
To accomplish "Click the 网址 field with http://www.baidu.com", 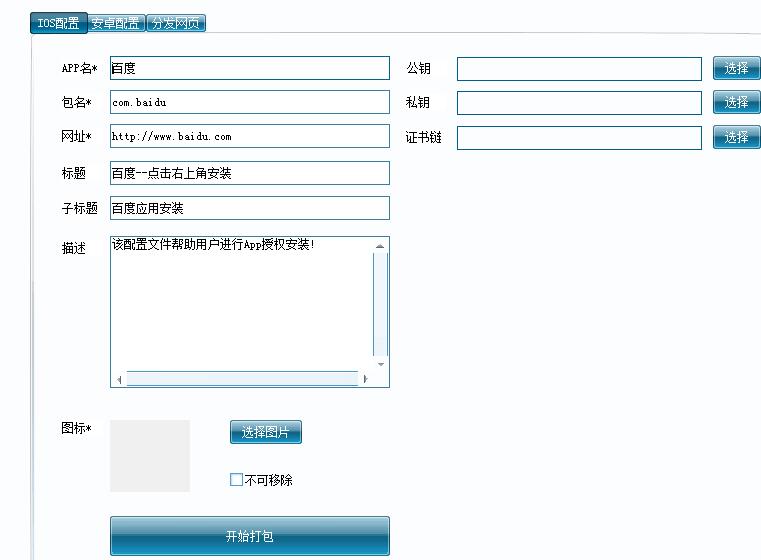I will (x=249, y=136).
